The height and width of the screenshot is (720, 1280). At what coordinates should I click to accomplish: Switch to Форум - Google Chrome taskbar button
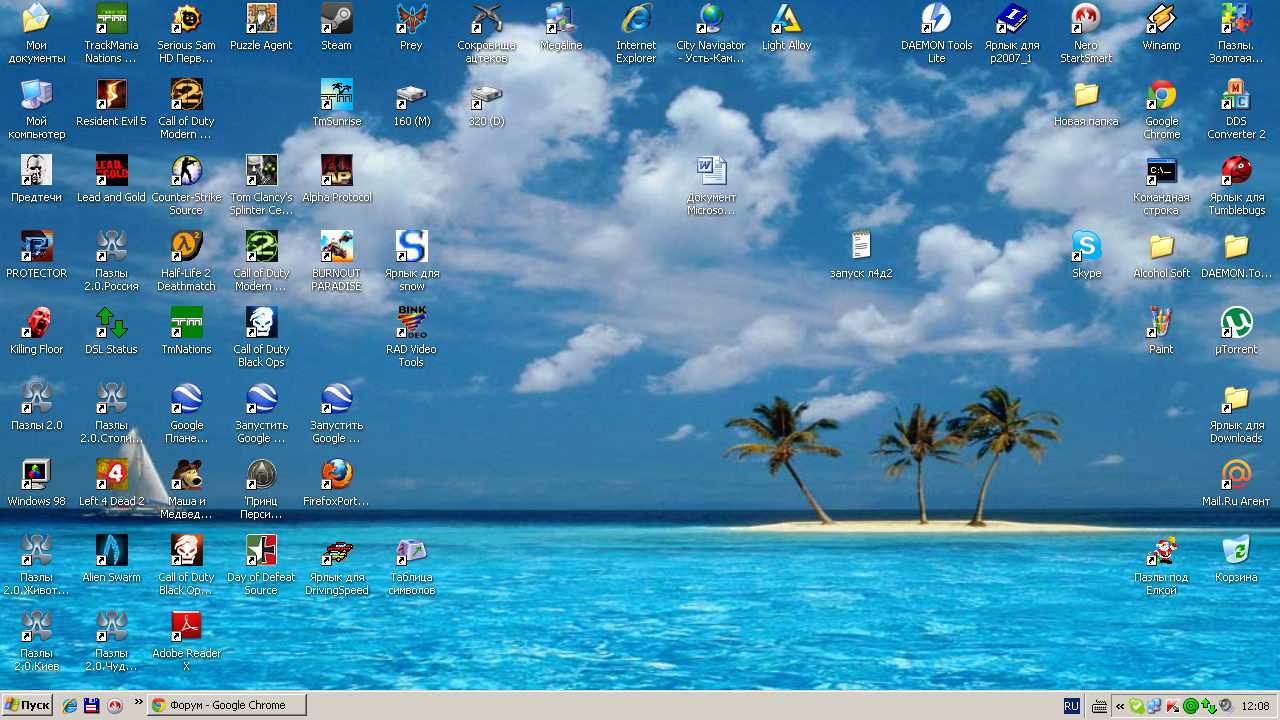tap(226, 705)
